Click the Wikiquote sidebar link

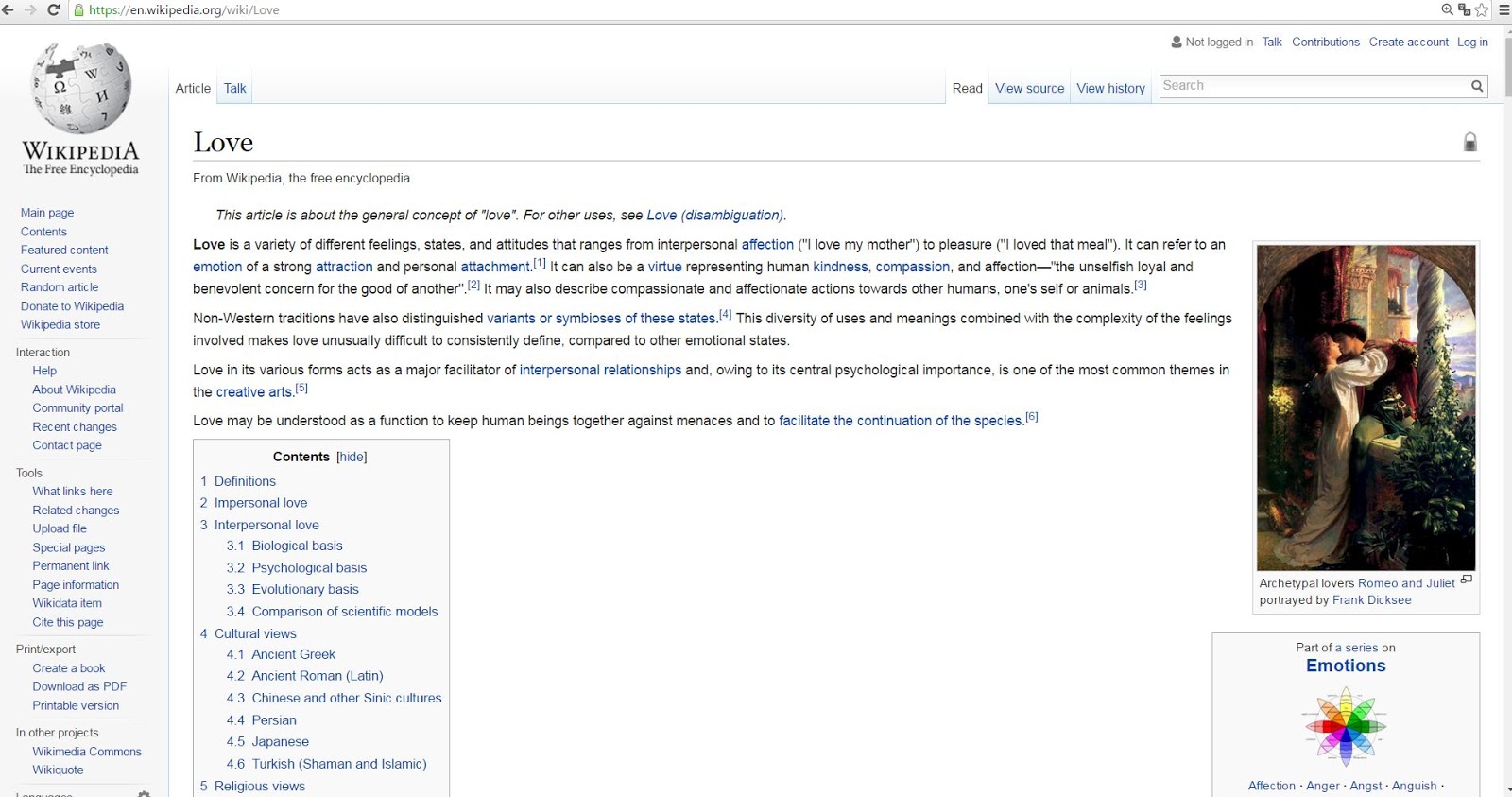58,771
